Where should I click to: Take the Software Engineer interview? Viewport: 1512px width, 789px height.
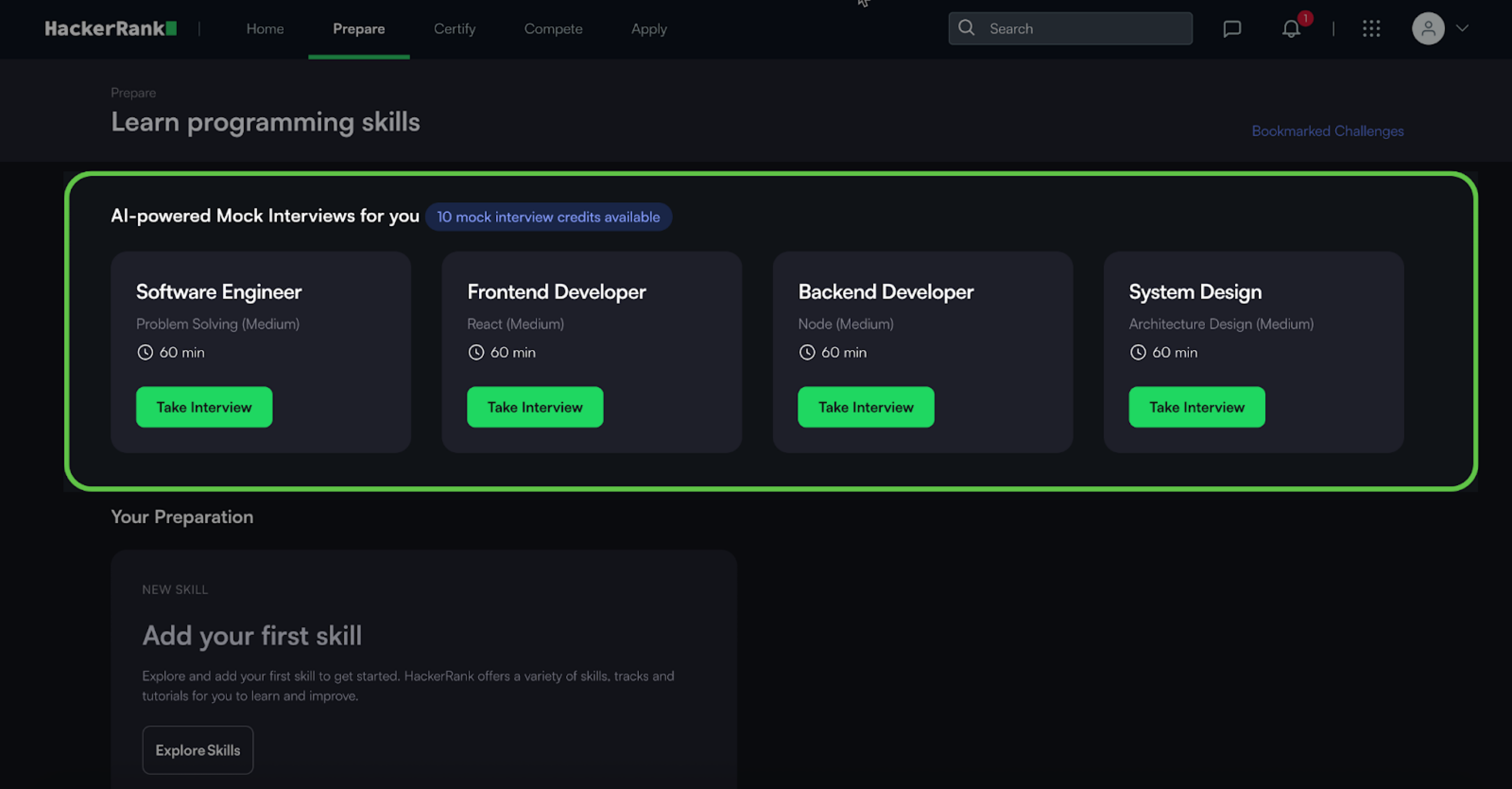[x=204, y=407]
